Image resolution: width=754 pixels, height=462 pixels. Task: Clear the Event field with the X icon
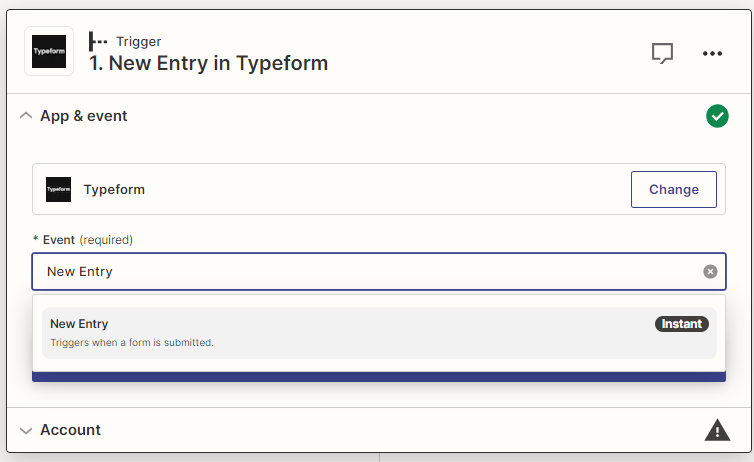pos(710,271)
